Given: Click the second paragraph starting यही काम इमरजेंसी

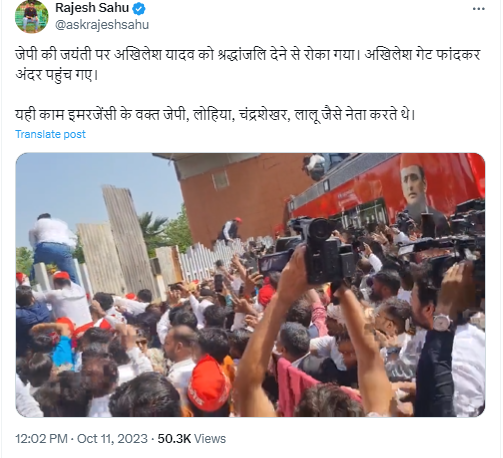Looking at the screenshot, I should pos(215,115).
